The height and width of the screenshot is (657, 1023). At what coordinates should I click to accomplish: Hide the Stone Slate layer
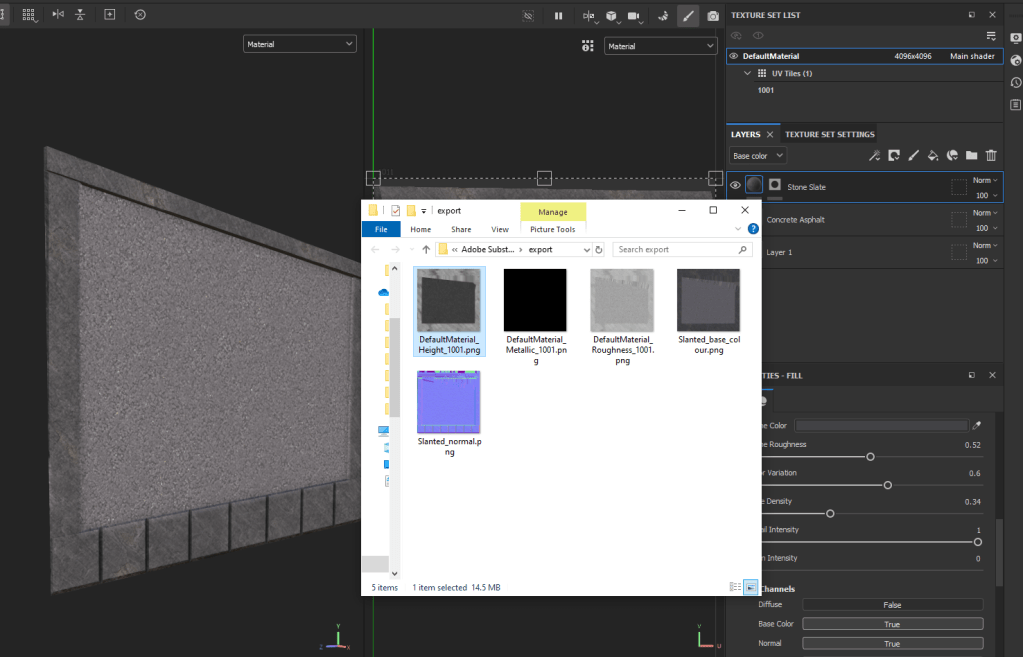click(x=735, y=186)
